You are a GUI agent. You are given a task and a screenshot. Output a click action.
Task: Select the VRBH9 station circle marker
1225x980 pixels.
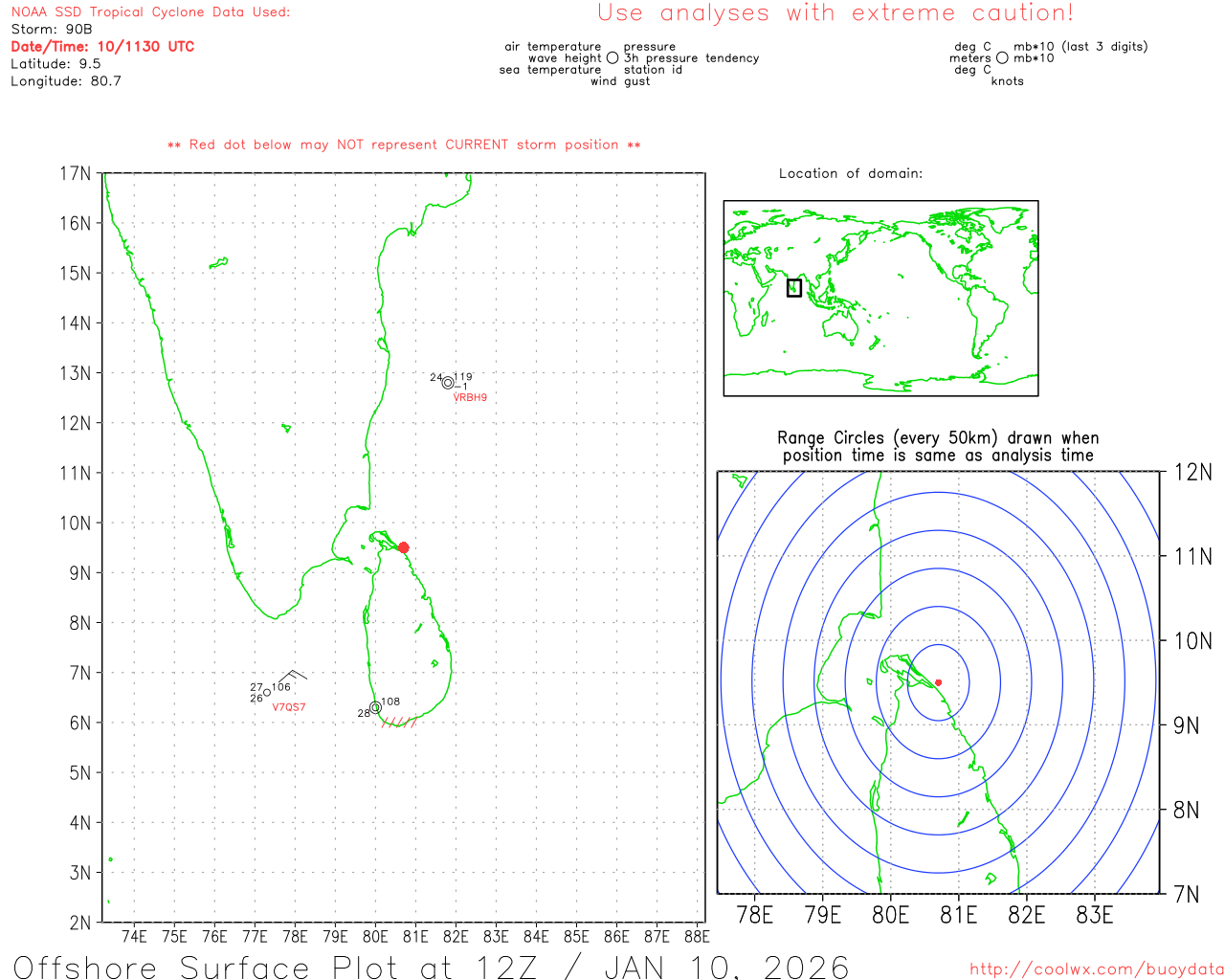[447, 383]
